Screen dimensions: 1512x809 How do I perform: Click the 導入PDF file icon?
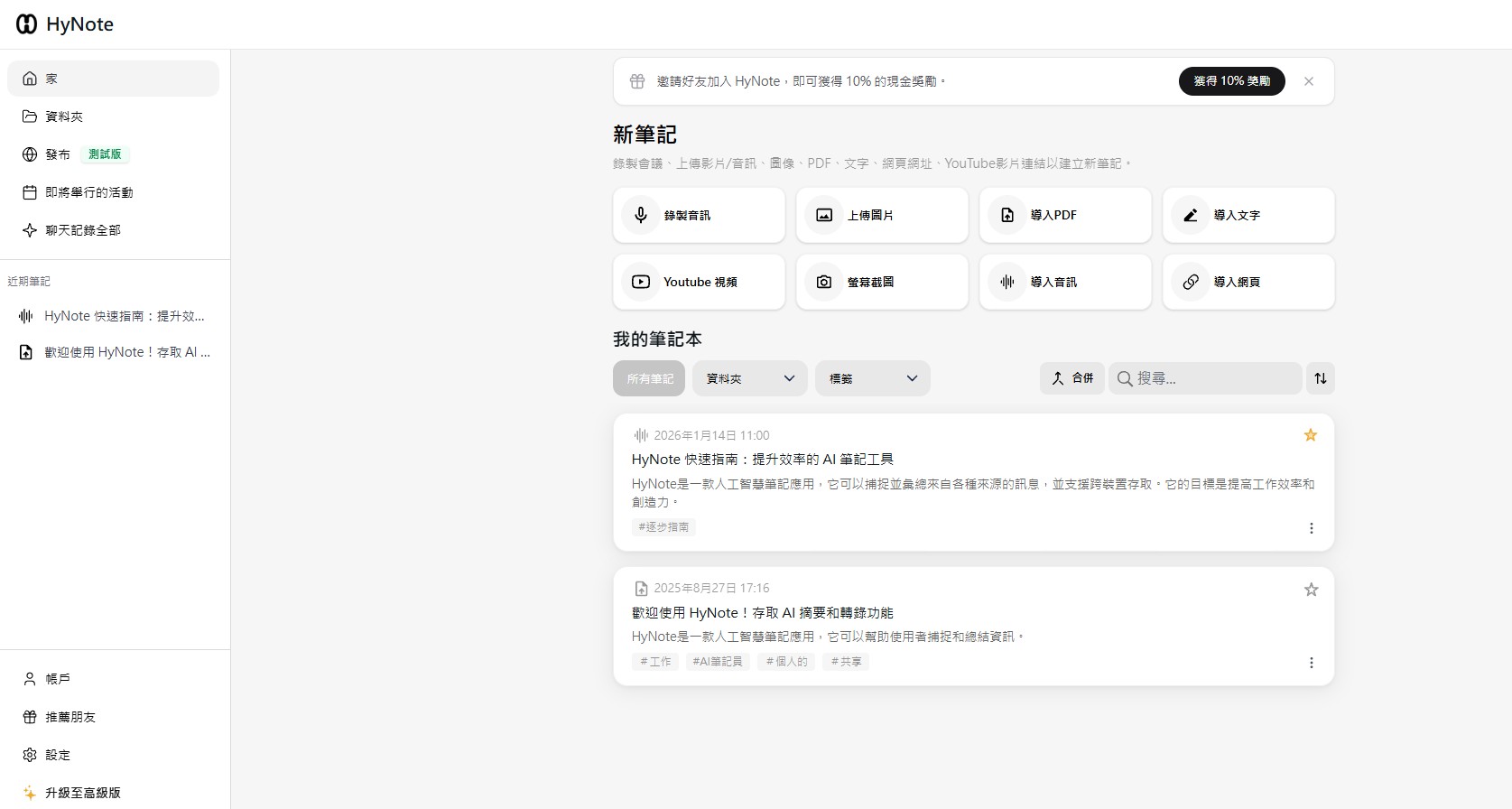pyautogui.click(x=1007, y=215)
